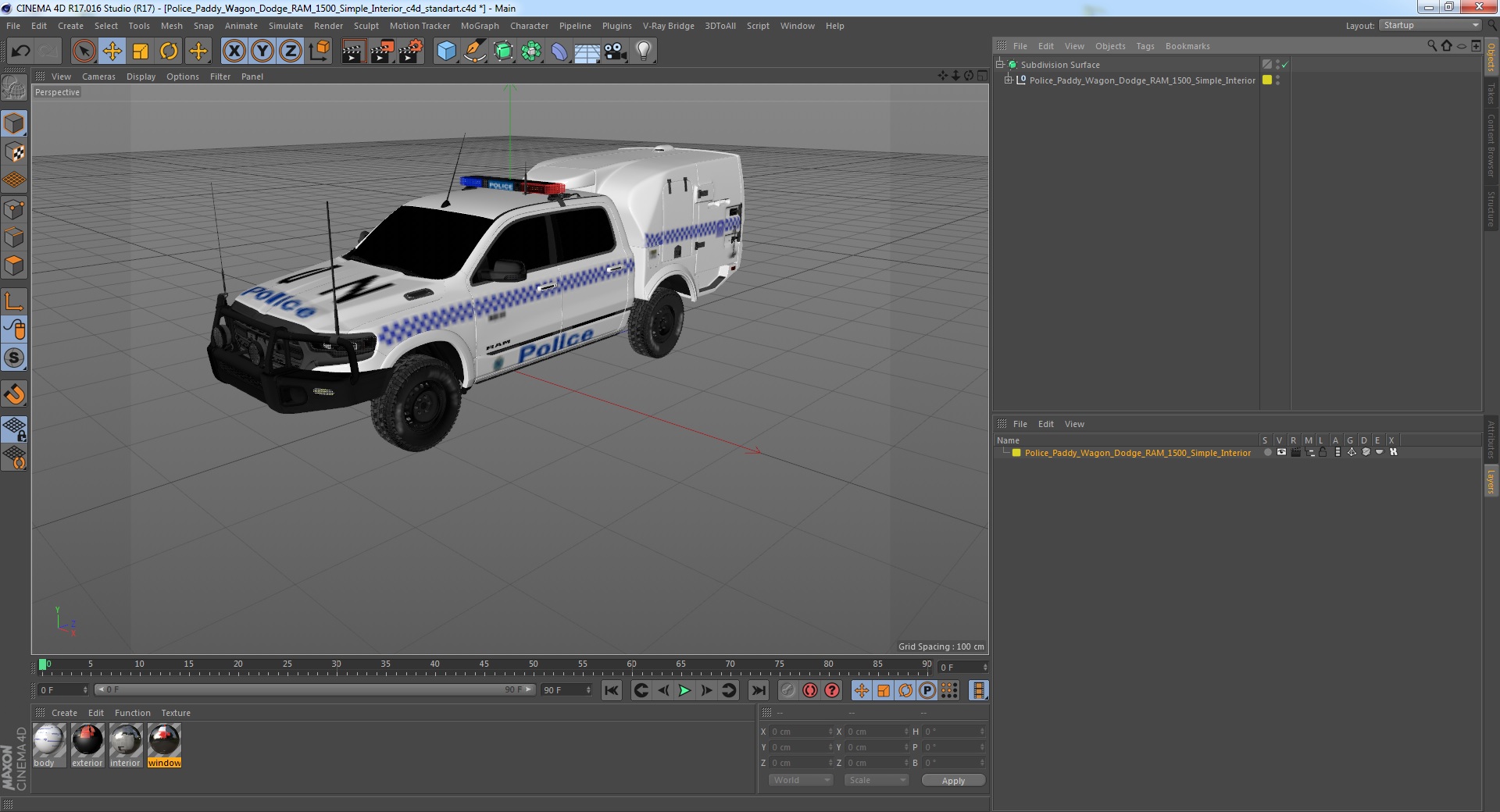Toggle Subdivision Surface enable checkmark
The width and height of the screenshot is (1500, 812).
click(1285, 65)
